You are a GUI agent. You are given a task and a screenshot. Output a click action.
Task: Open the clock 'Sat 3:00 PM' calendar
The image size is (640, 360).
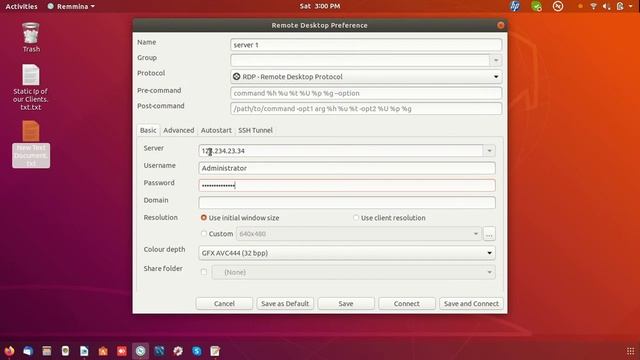(x=320, y=6)
